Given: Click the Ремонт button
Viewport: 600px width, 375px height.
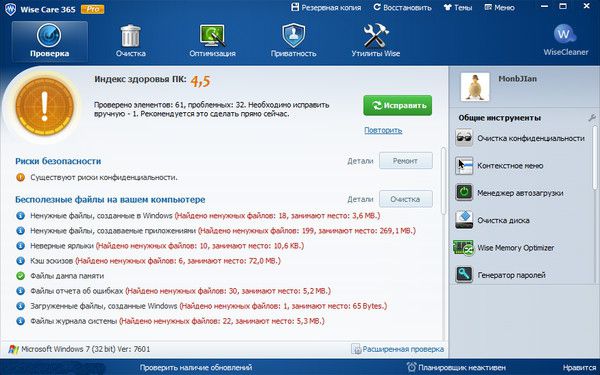Looking at the screenshot, I should pos(406,161).
